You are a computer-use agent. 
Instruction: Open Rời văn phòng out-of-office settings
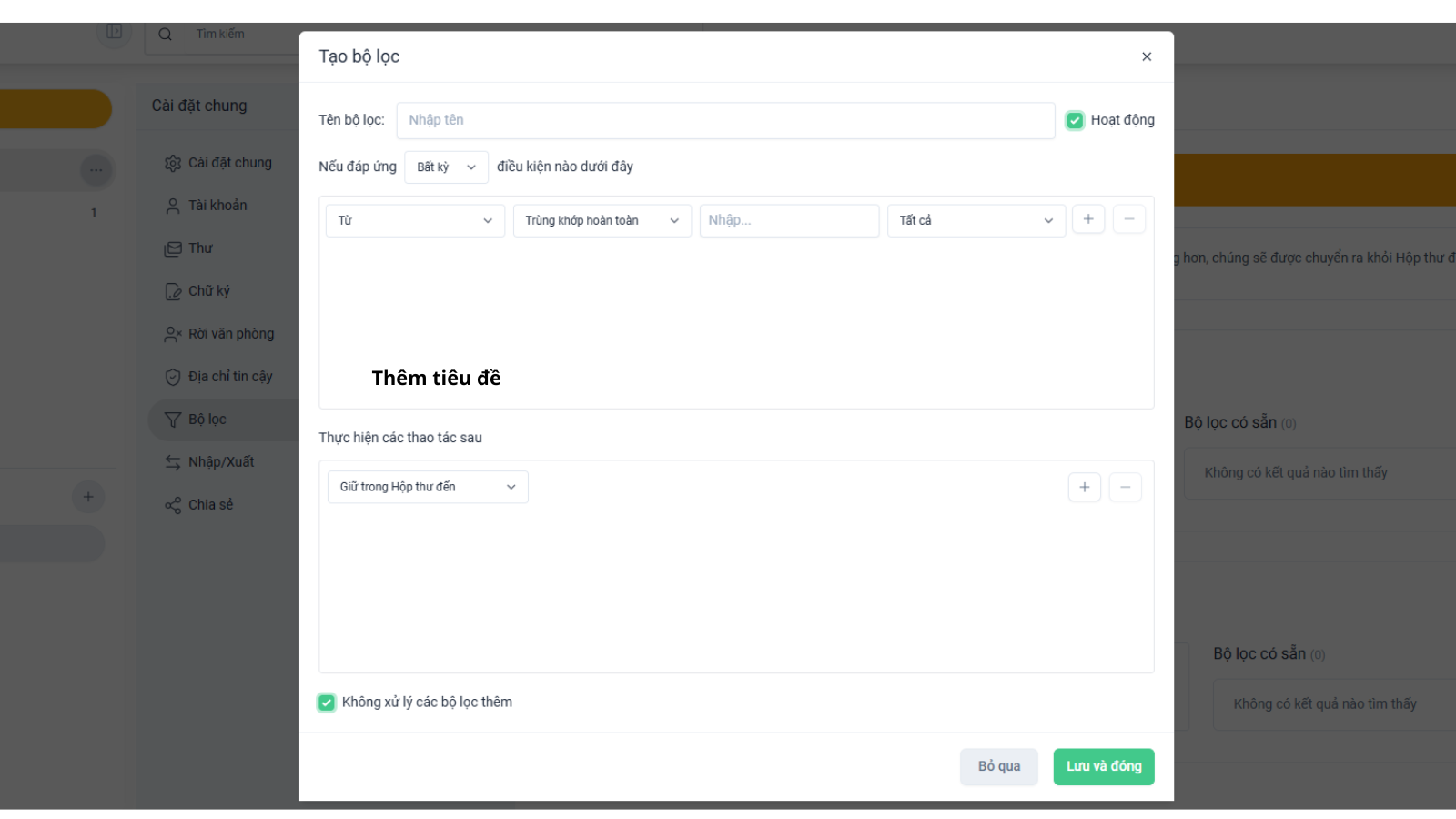coord(219,334)
